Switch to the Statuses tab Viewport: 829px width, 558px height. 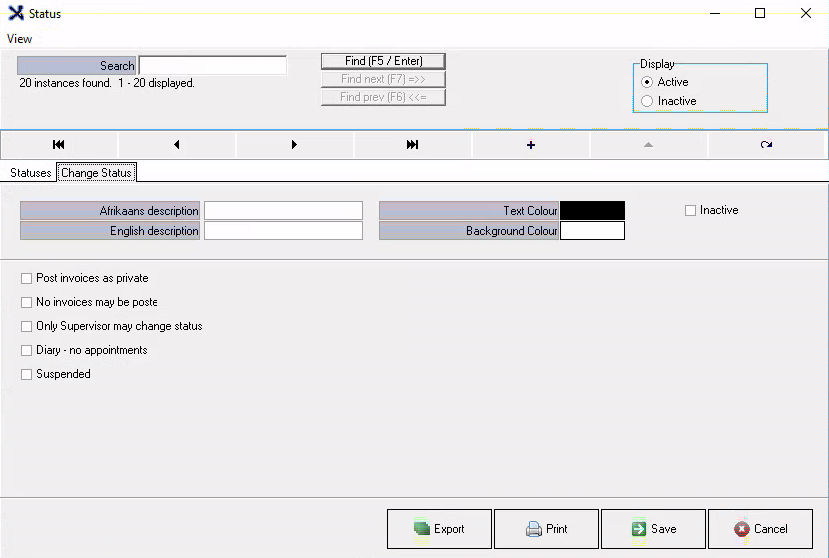point(30,173)
